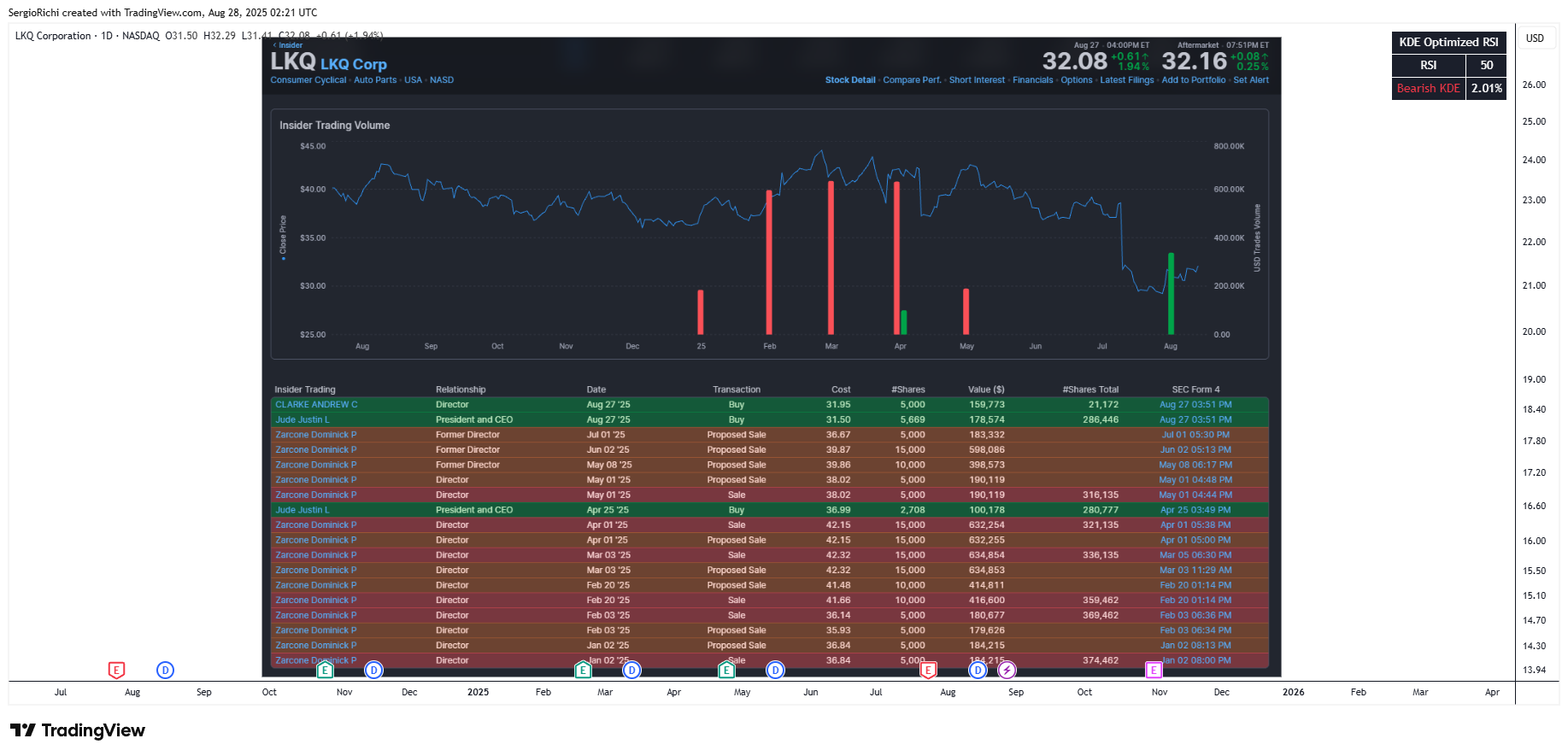
Task: Click the dividend marker between May and Jun 2025
Action: point(775,671)
